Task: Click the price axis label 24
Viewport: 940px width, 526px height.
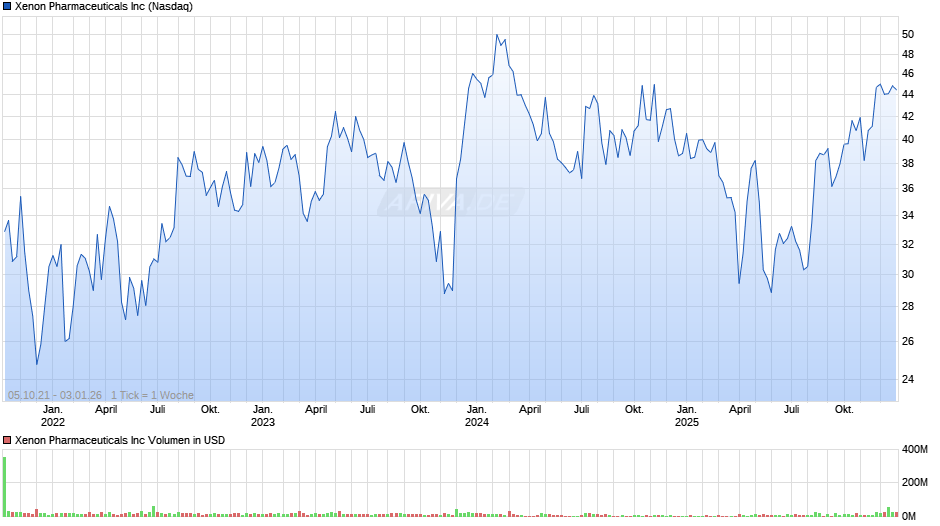Action: click(x=908, y=379)
